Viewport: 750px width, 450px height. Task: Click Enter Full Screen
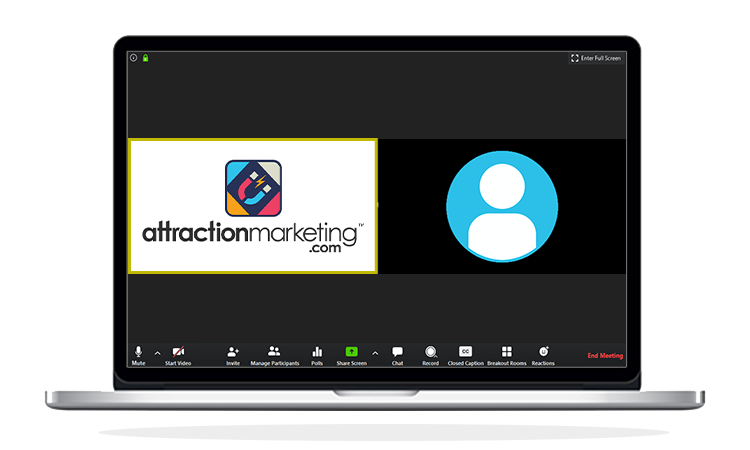(x=596, y=58)
